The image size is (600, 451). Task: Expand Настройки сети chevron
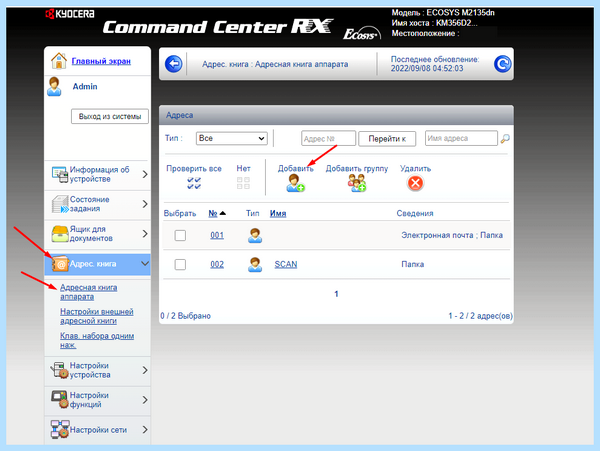(x=145, y=430)
